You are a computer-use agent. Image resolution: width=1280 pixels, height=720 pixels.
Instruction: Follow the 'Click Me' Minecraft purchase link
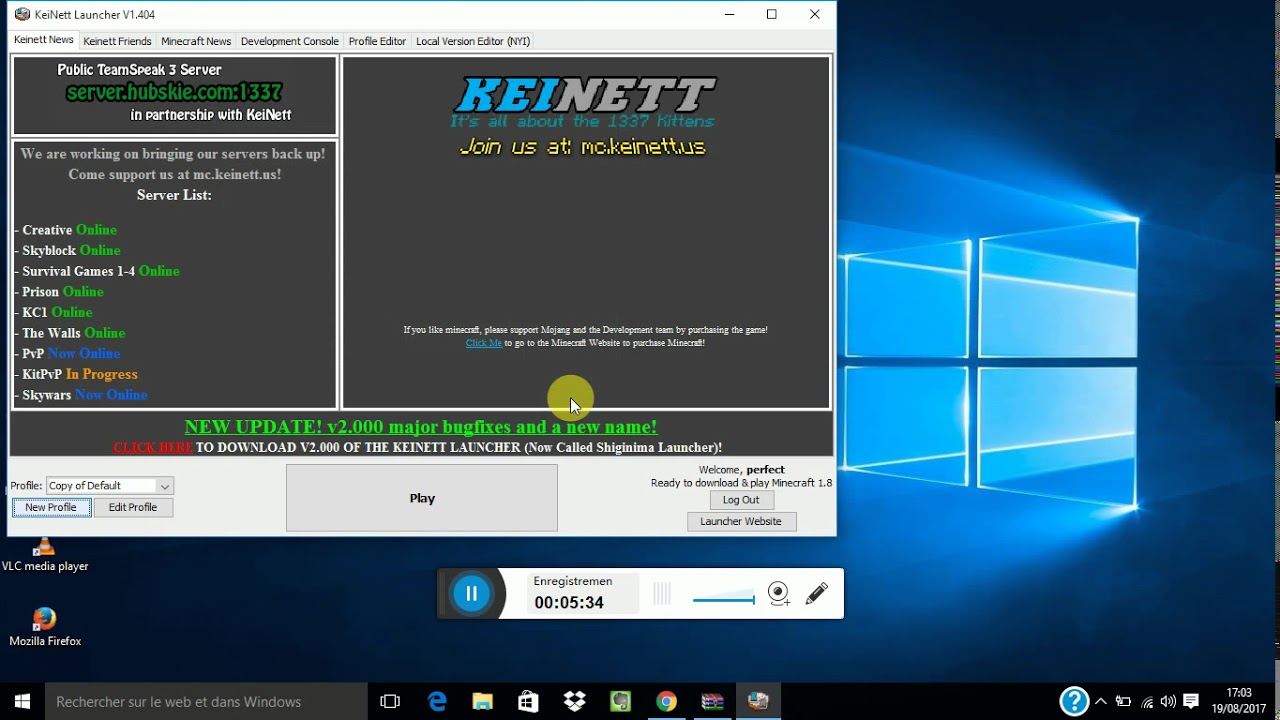[x=484, y=343]
